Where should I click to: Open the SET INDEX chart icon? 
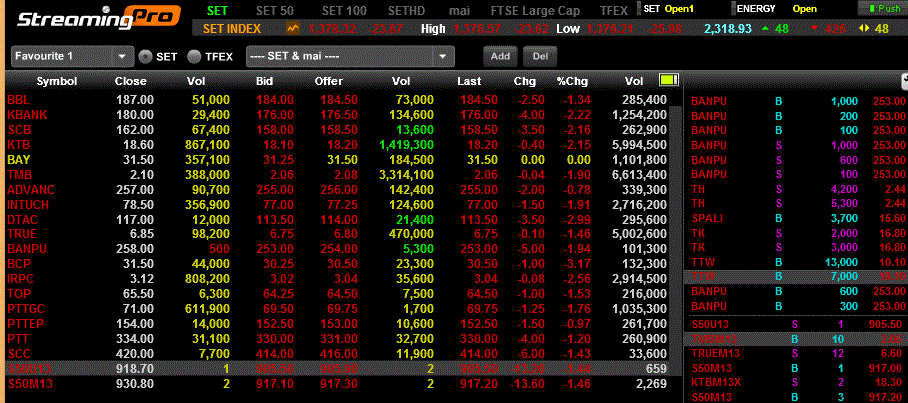(293, 28)
